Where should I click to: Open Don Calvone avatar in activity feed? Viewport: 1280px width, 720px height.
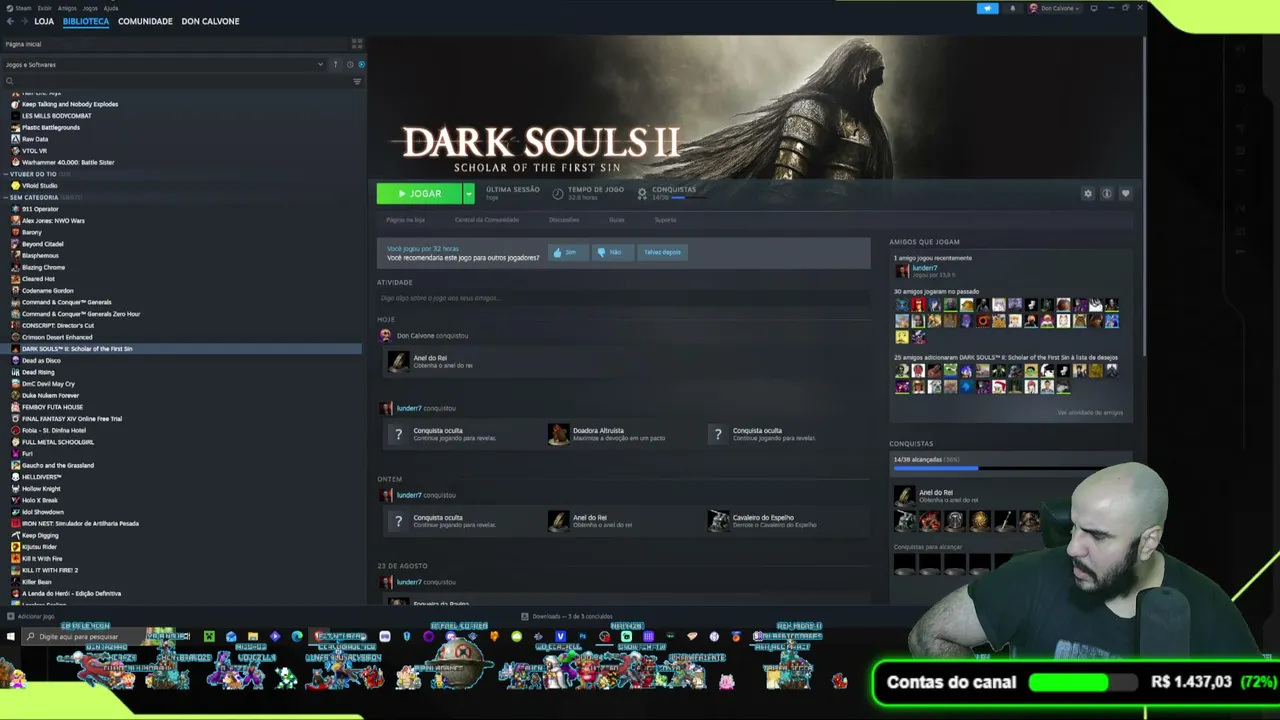tap(385, 335)
